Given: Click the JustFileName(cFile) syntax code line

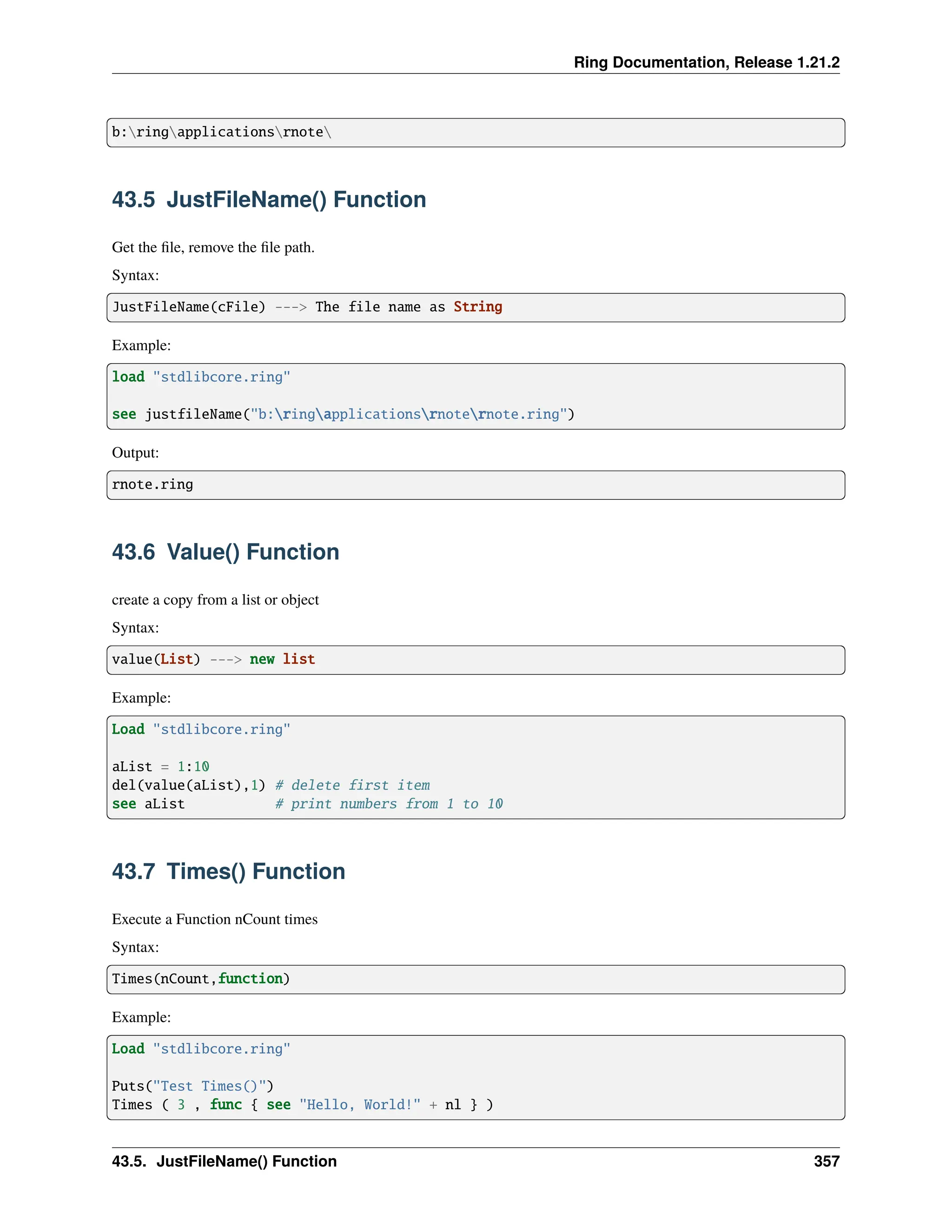Looking at the screenshot, I should (306, 307).
